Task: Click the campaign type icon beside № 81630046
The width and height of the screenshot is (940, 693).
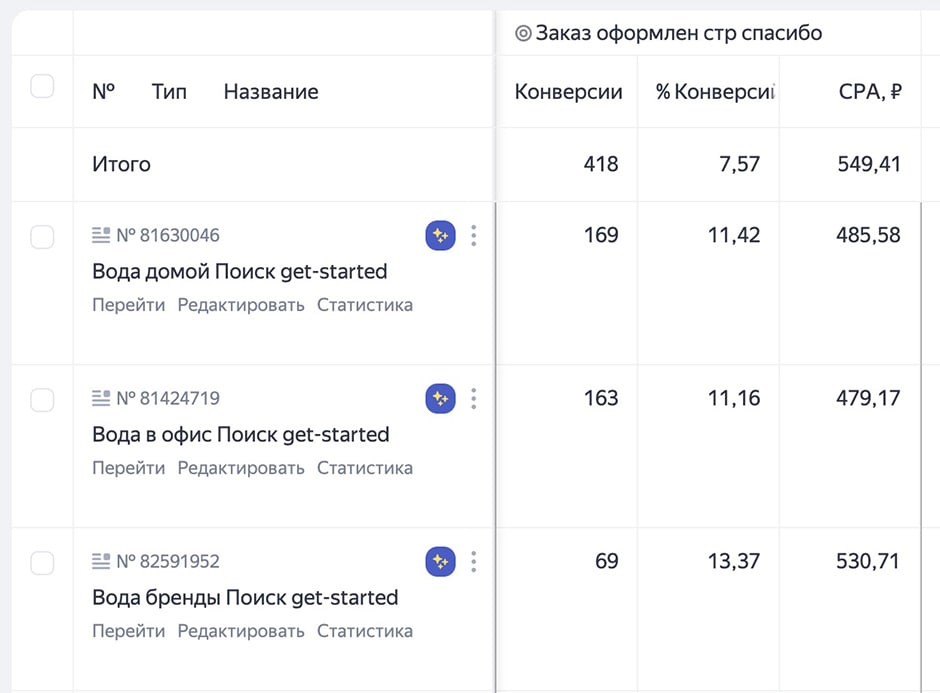Action: 101,234
